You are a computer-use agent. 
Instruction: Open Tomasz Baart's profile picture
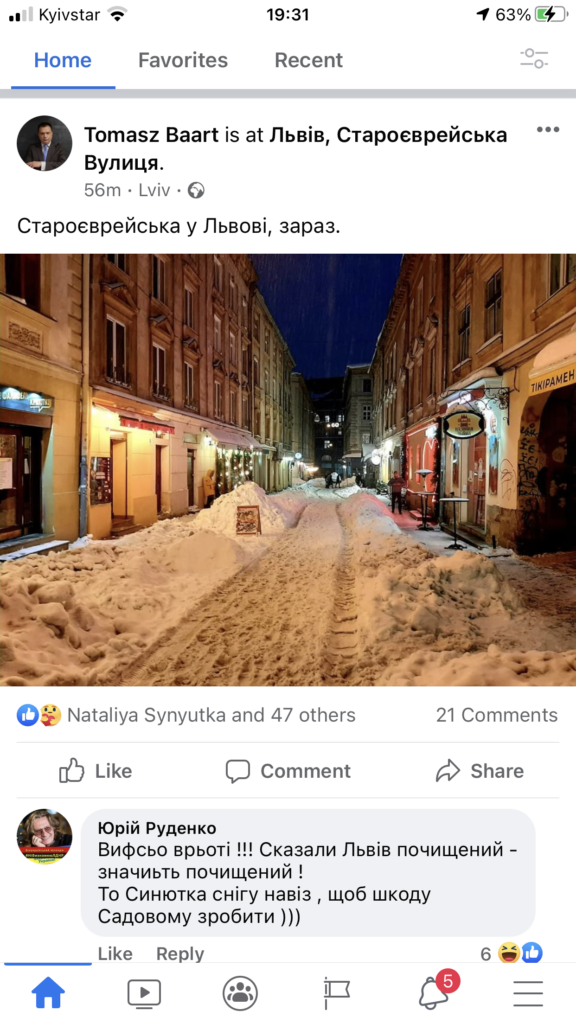(x=44, y=144)
